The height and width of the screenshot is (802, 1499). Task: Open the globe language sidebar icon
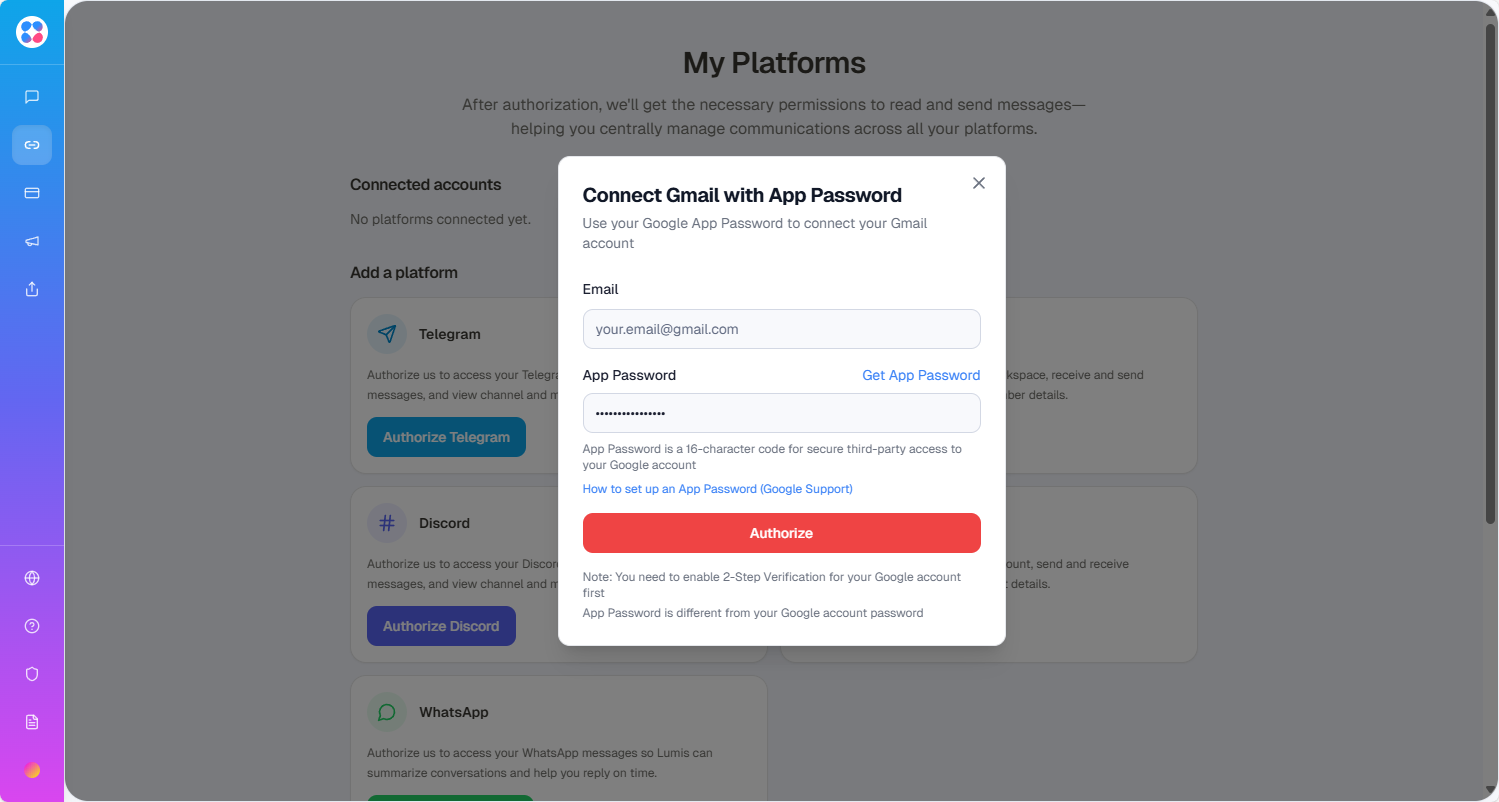coord(32,578)
